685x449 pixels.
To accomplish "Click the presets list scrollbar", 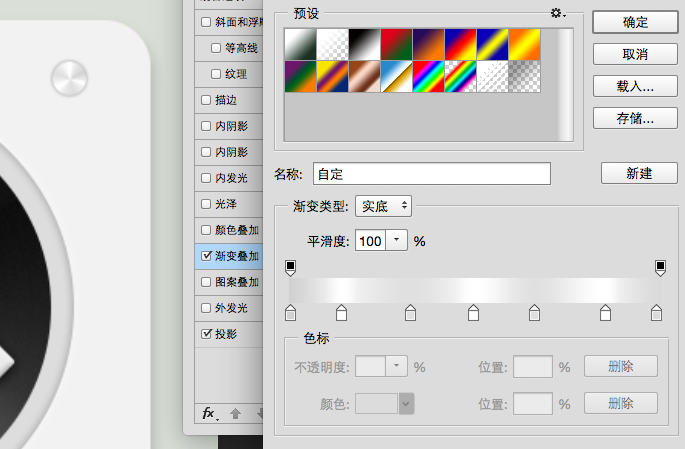I will coord(565,85).
